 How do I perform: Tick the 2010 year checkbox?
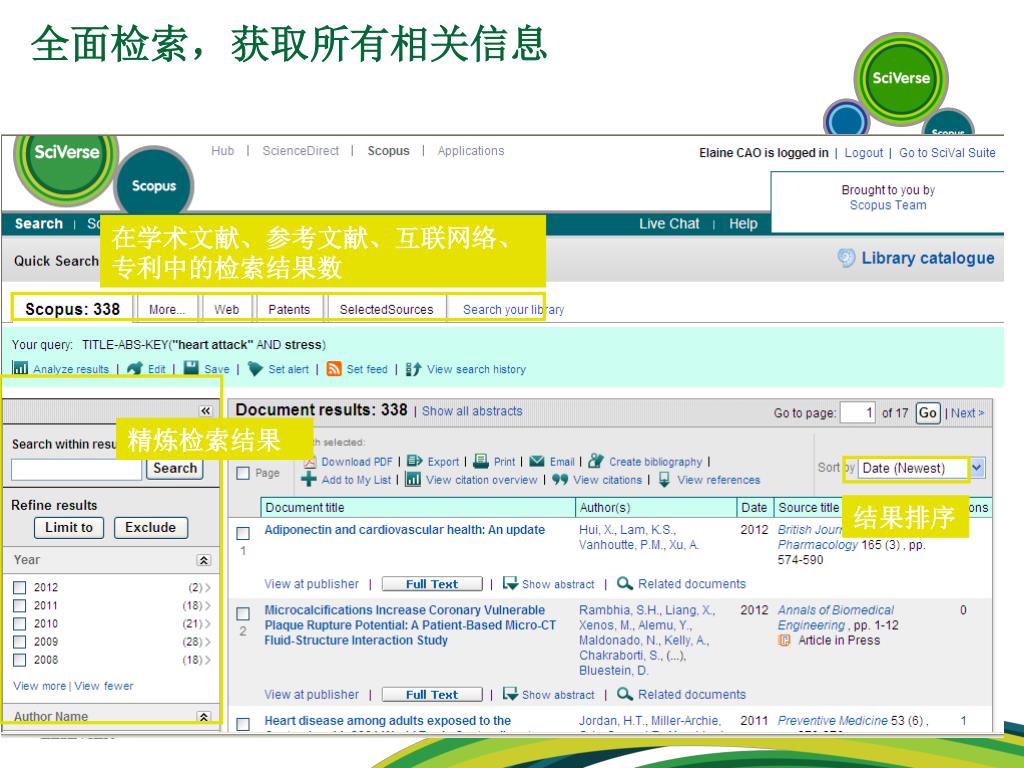coord(20,624)
